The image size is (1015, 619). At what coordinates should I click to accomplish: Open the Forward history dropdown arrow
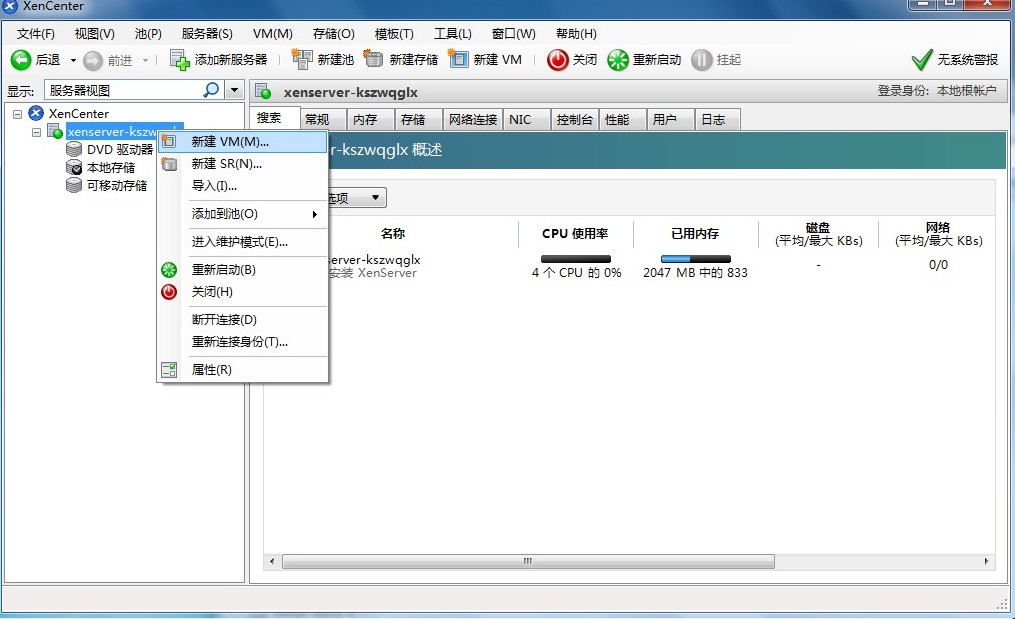pos(146,60)
